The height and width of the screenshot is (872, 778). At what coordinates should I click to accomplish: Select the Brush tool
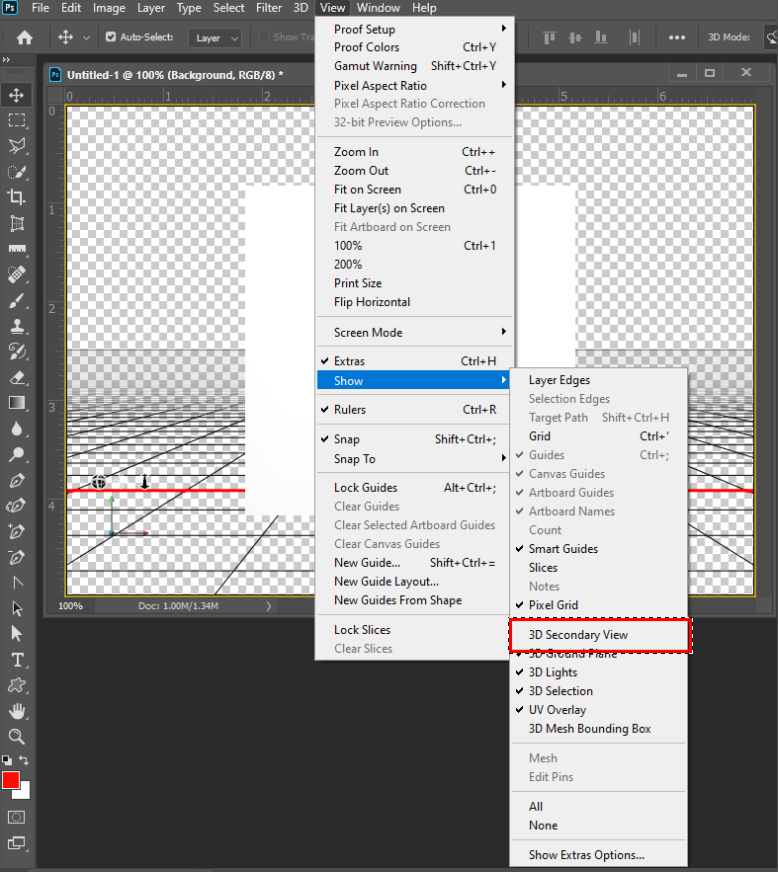tap(17, 301)
